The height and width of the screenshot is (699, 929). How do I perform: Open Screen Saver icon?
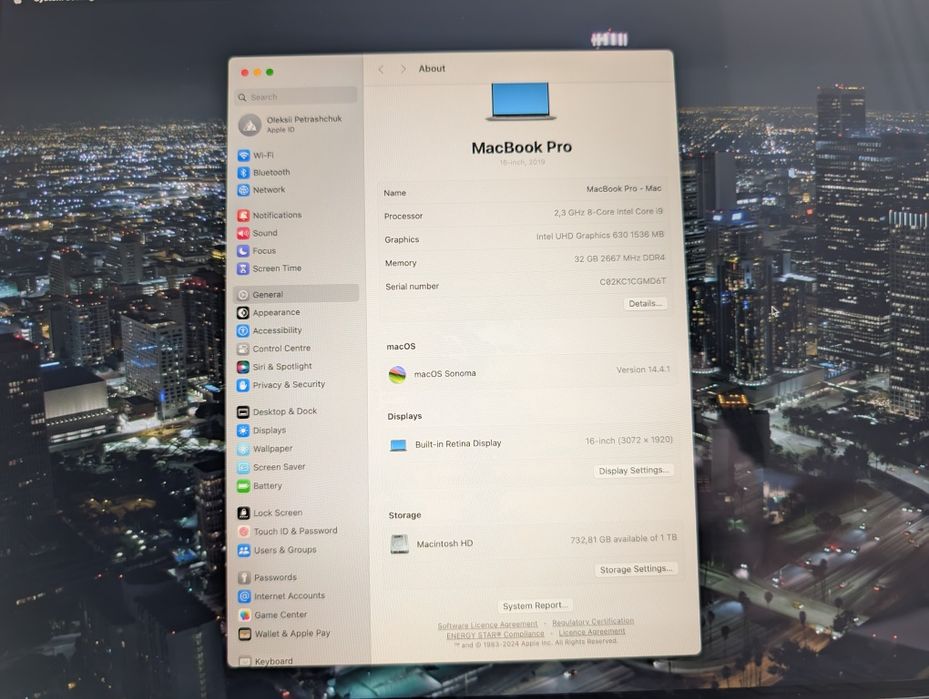243,467
